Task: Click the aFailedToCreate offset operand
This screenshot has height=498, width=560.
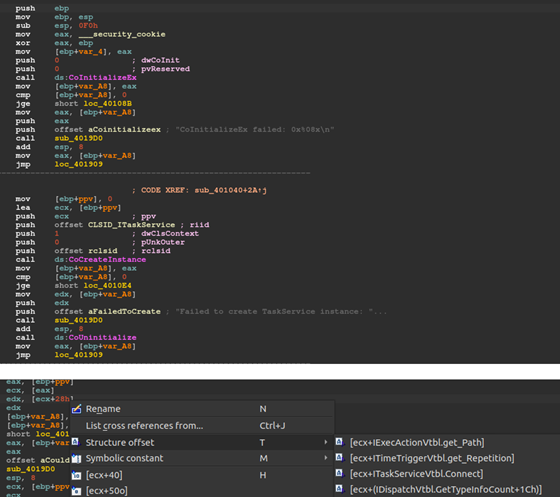Action: coord(124,312)
